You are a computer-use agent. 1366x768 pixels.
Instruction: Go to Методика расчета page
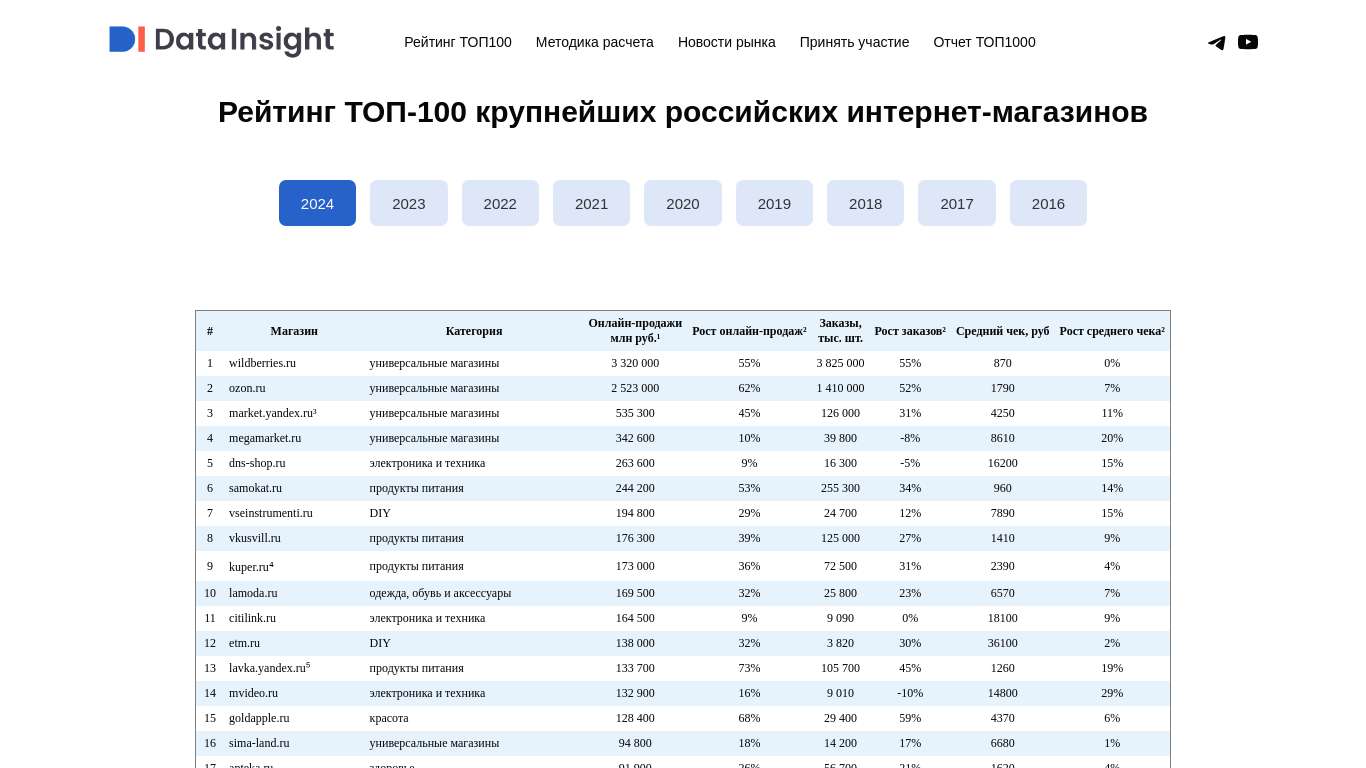pyautogui.click(x=594, y=42)
